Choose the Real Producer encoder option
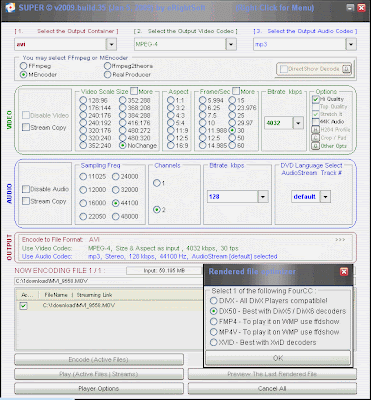This screenshot has width=371, height=400. tap(107, 75)
